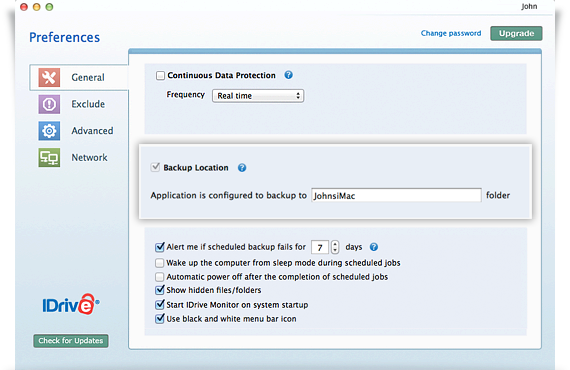Image resolution: width=570 pixels, height=370 pixels.
Task: Click Check for Updates button
Action: (71, 341)
